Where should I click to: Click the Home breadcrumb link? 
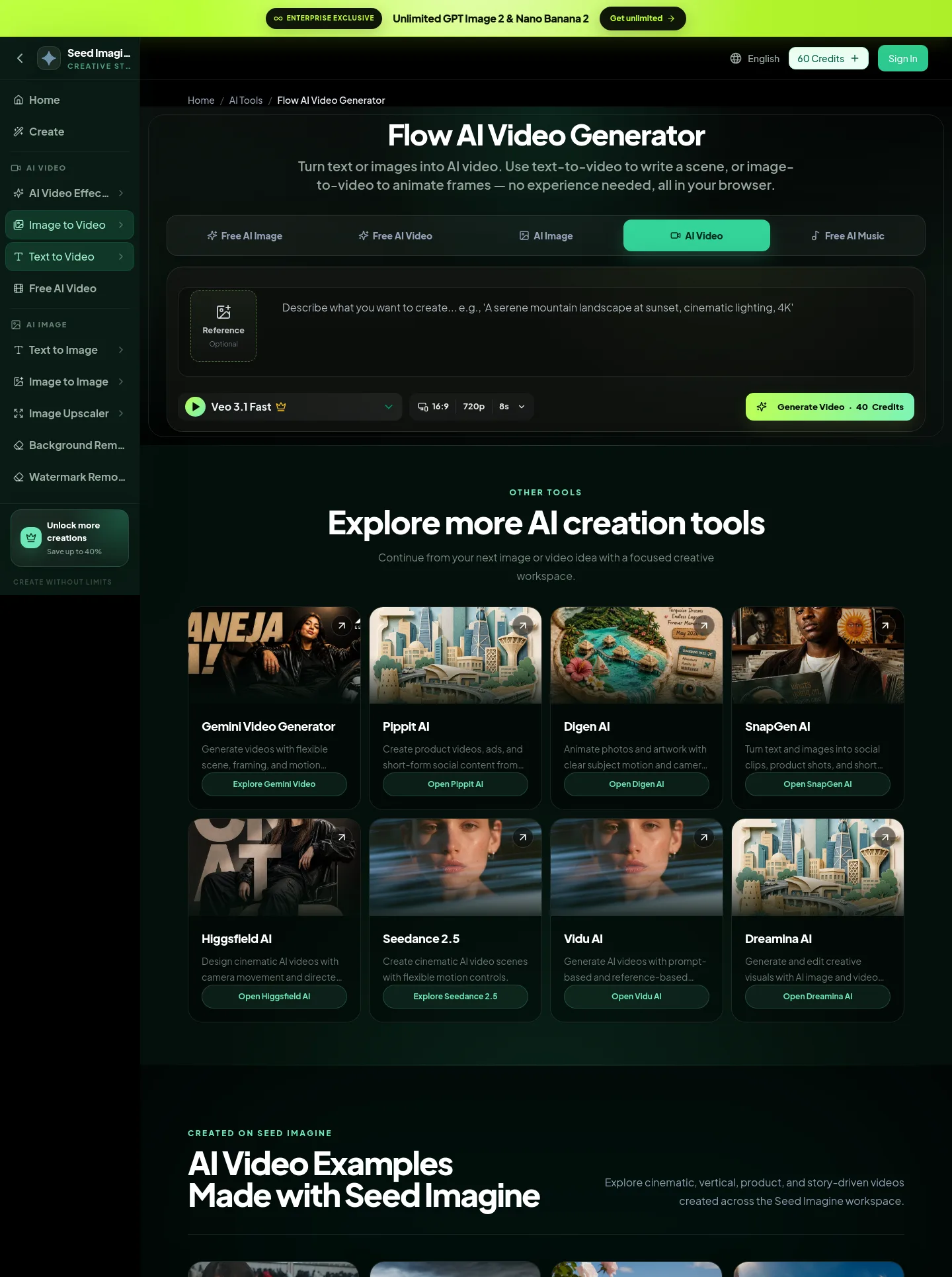click(x=201, y=101)
